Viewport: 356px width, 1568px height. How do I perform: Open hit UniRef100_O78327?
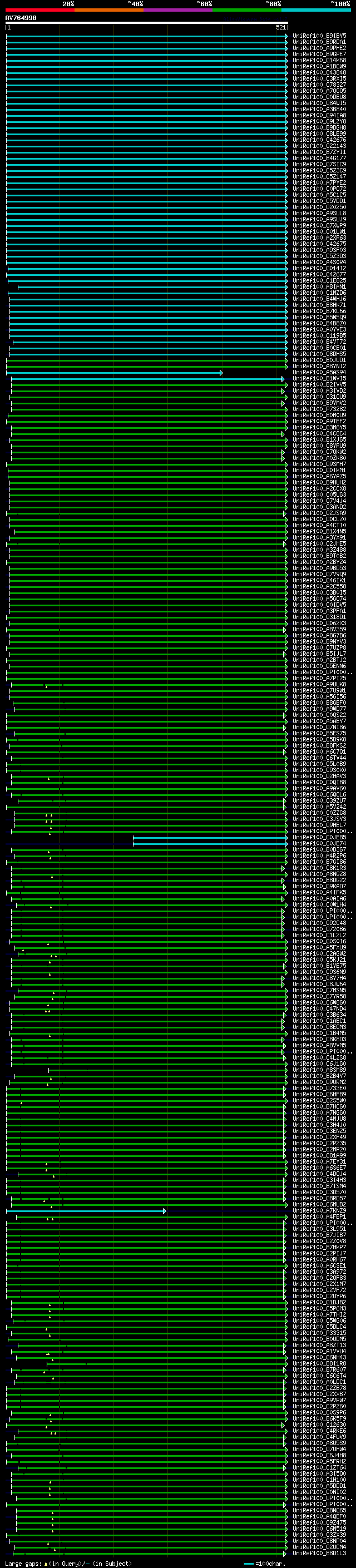(x=319, y=85)
